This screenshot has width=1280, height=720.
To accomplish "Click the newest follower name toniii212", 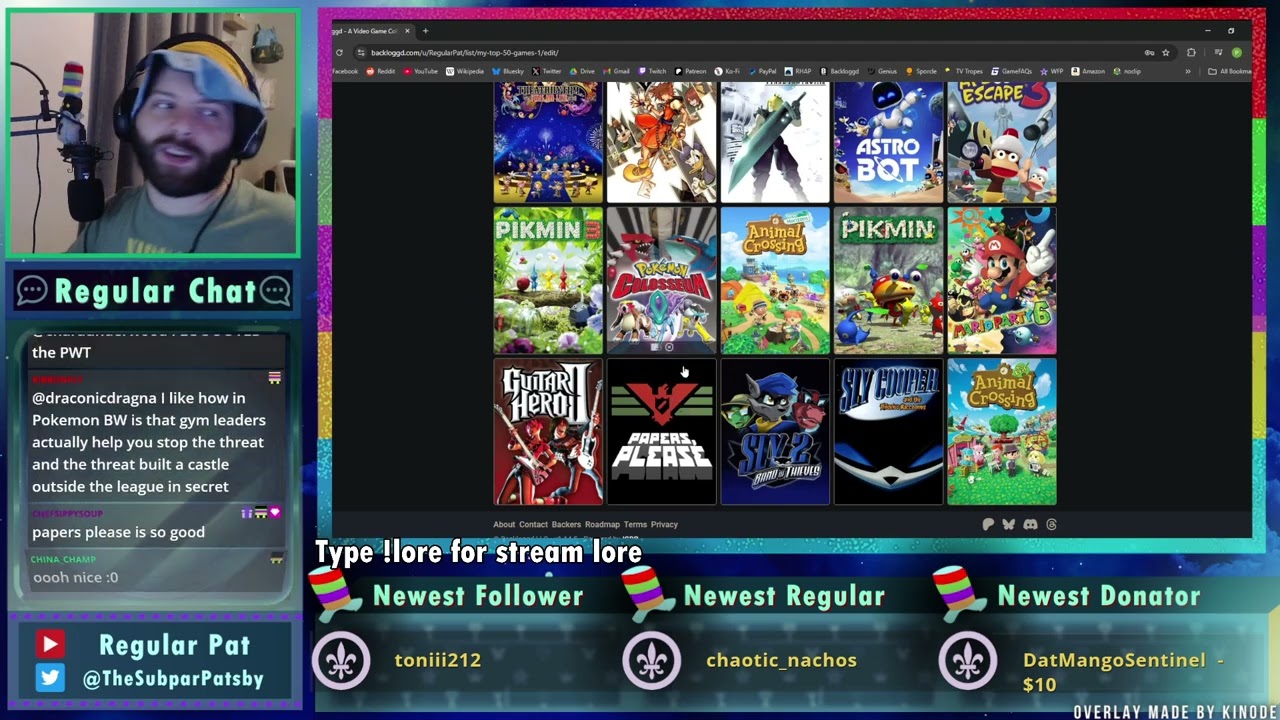I will click(x=438, y=660).
